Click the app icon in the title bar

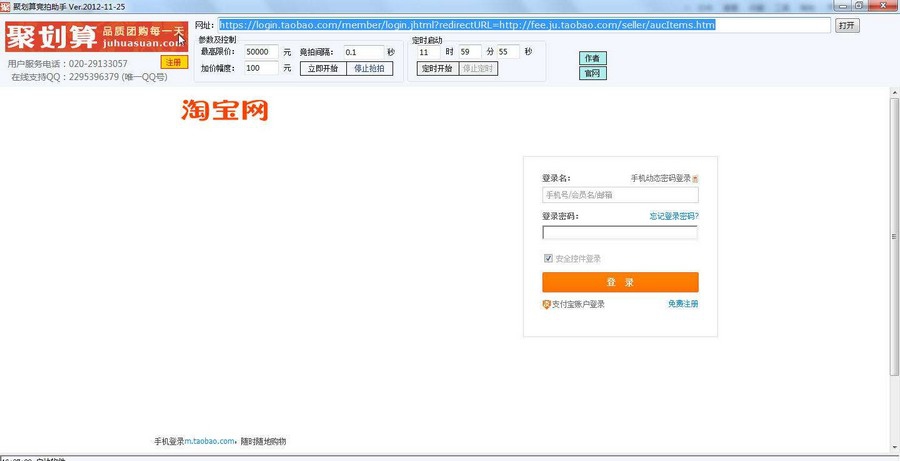point(5,6)
